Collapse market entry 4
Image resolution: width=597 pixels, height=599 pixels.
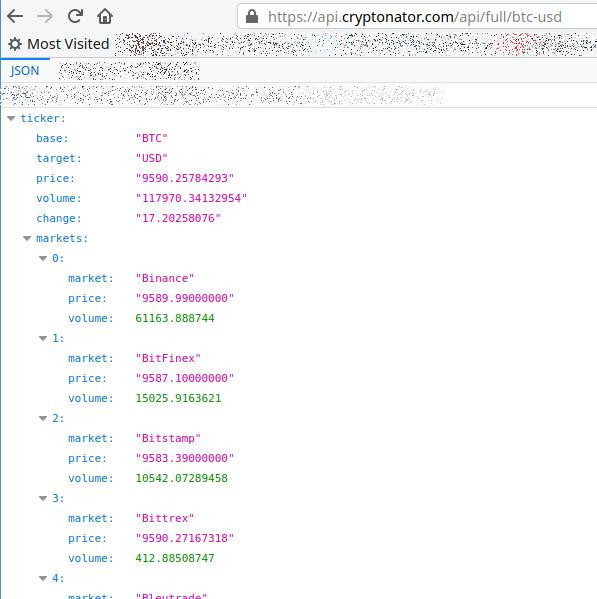pyautogui.click(x=43, y=578)
